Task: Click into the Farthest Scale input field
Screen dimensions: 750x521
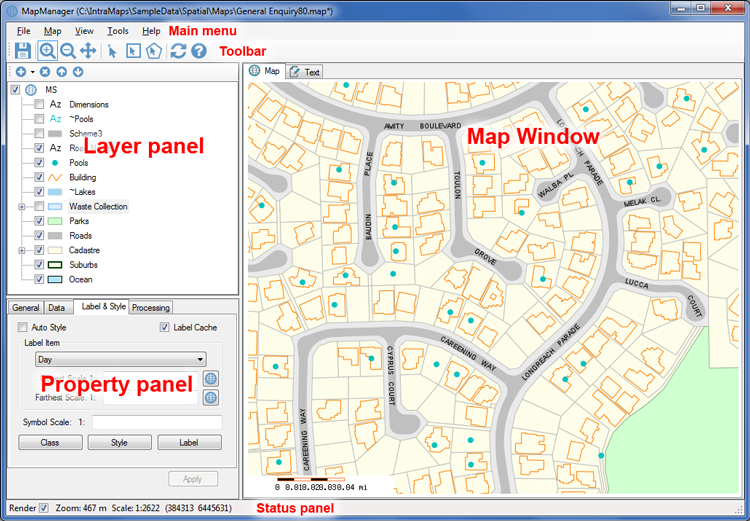Action: [x=151, y=398]
